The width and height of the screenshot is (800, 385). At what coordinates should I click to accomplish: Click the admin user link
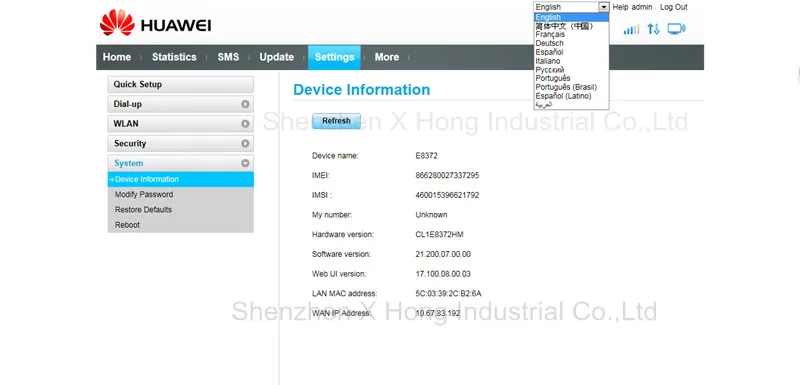coord(642,7)
